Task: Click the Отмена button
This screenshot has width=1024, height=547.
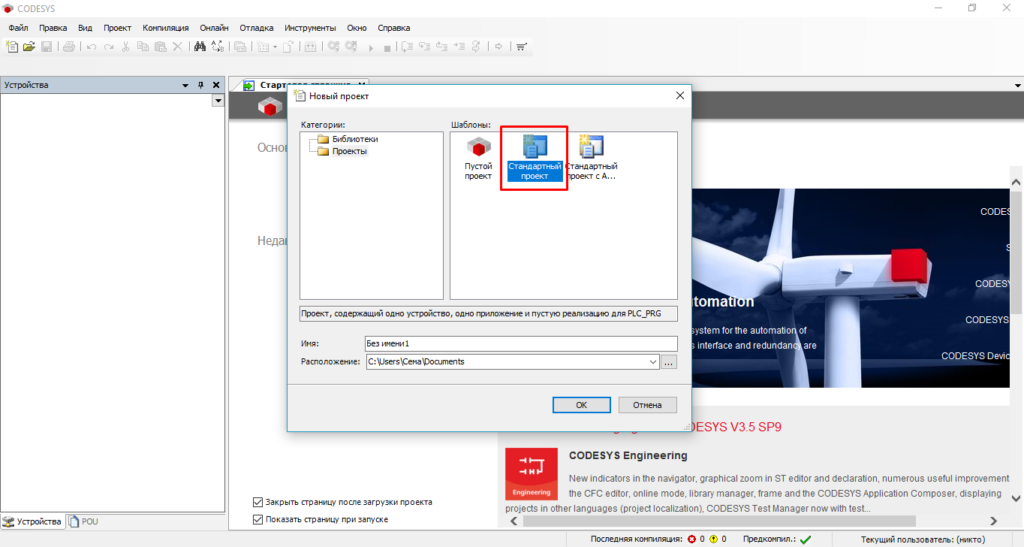Action: pos(647,405)
